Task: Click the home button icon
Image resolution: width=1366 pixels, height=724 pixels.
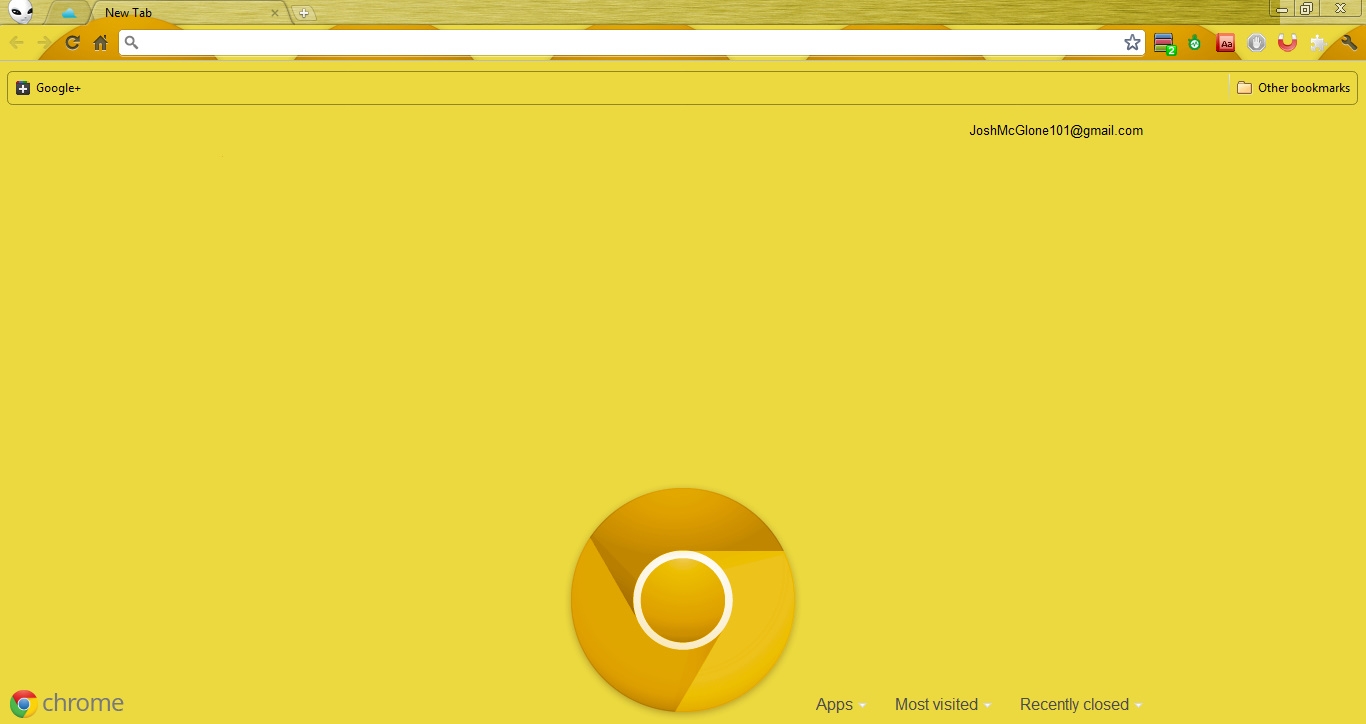Action: click(100, 43)
